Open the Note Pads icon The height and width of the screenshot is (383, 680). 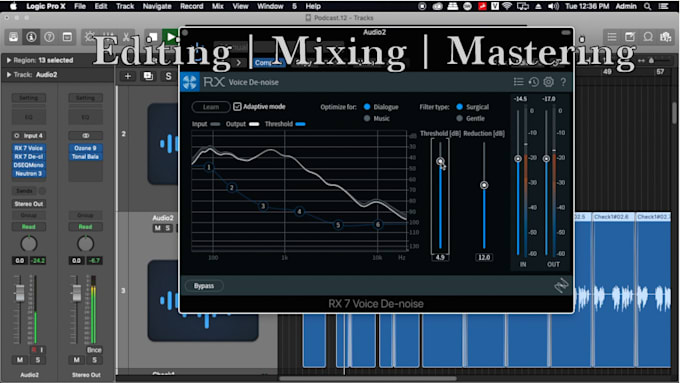630,37
